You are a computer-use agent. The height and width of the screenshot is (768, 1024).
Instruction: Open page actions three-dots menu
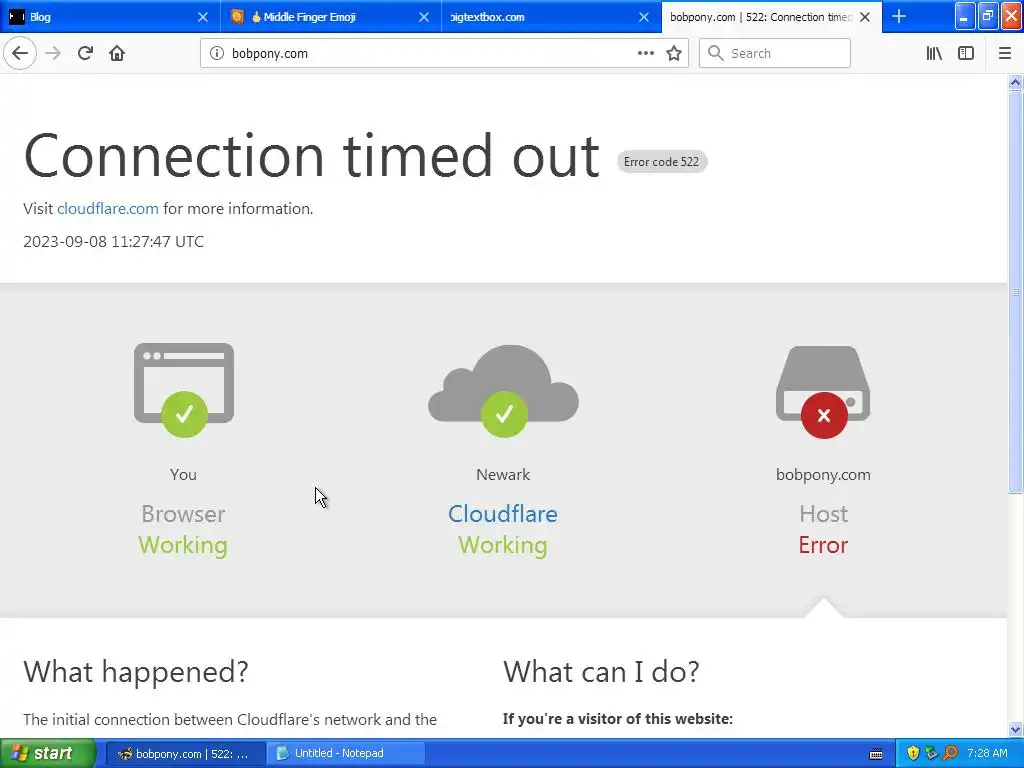(645, 53)
